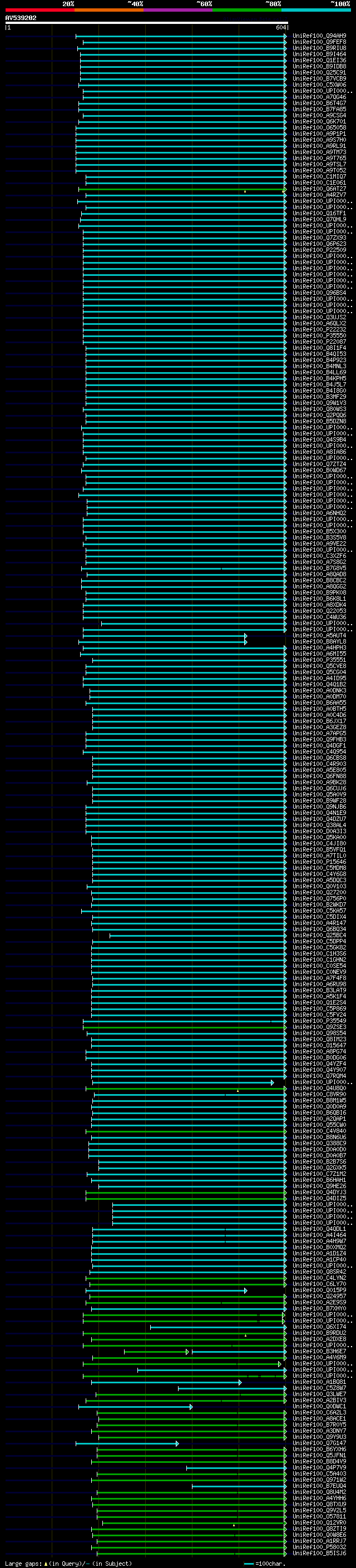Viewport: 356px width, 1568px height.
Task: Select label UniRef100_Q6FN88
Action: 319,776
